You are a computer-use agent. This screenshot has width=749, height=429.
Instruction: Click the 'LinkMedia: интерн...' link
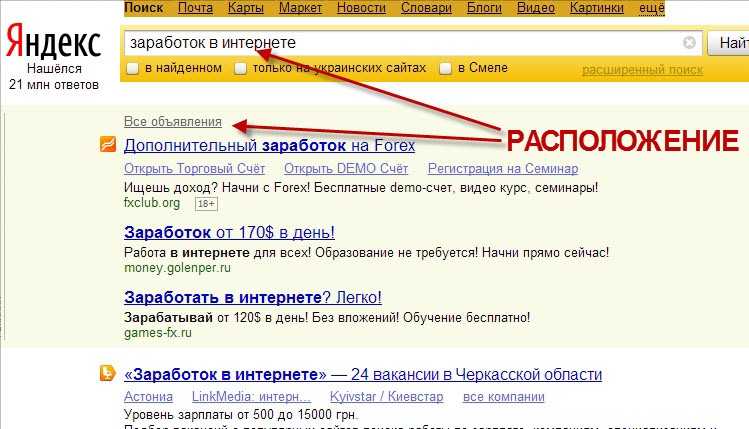(x=251, y=397)
